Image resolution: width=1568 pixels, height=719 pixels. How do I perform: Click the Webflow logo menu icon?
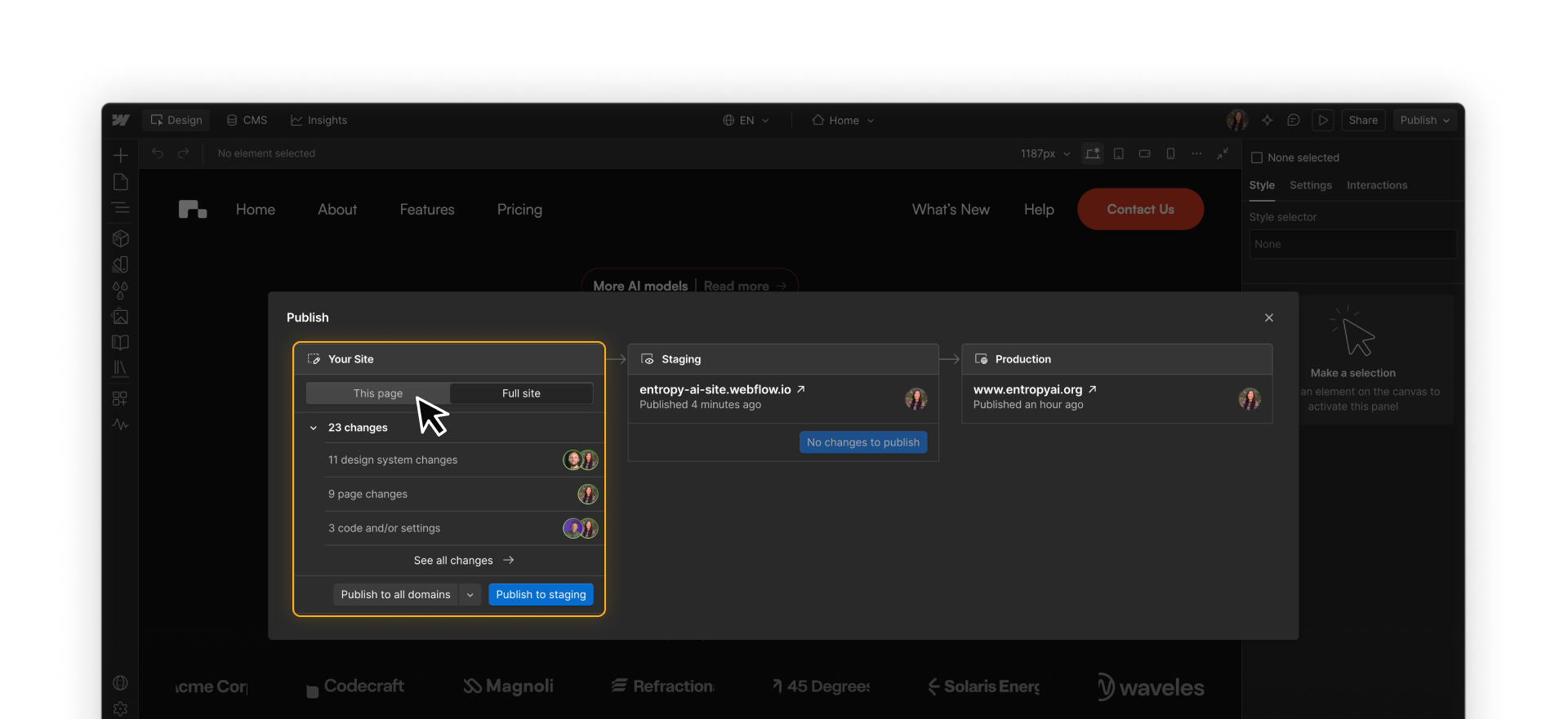click(121, 120)
